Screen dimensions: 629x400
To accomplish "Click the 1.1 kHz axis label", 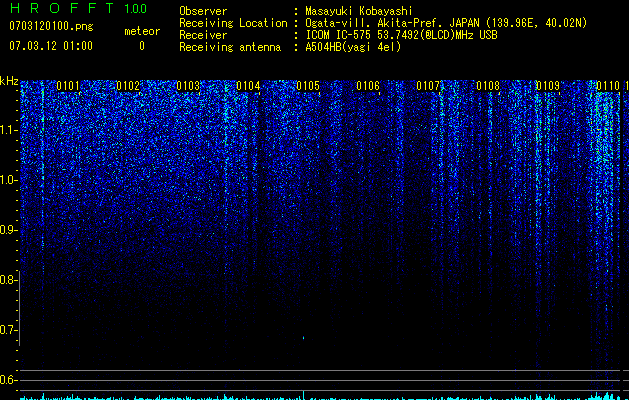I will click(x=8, y=130).
